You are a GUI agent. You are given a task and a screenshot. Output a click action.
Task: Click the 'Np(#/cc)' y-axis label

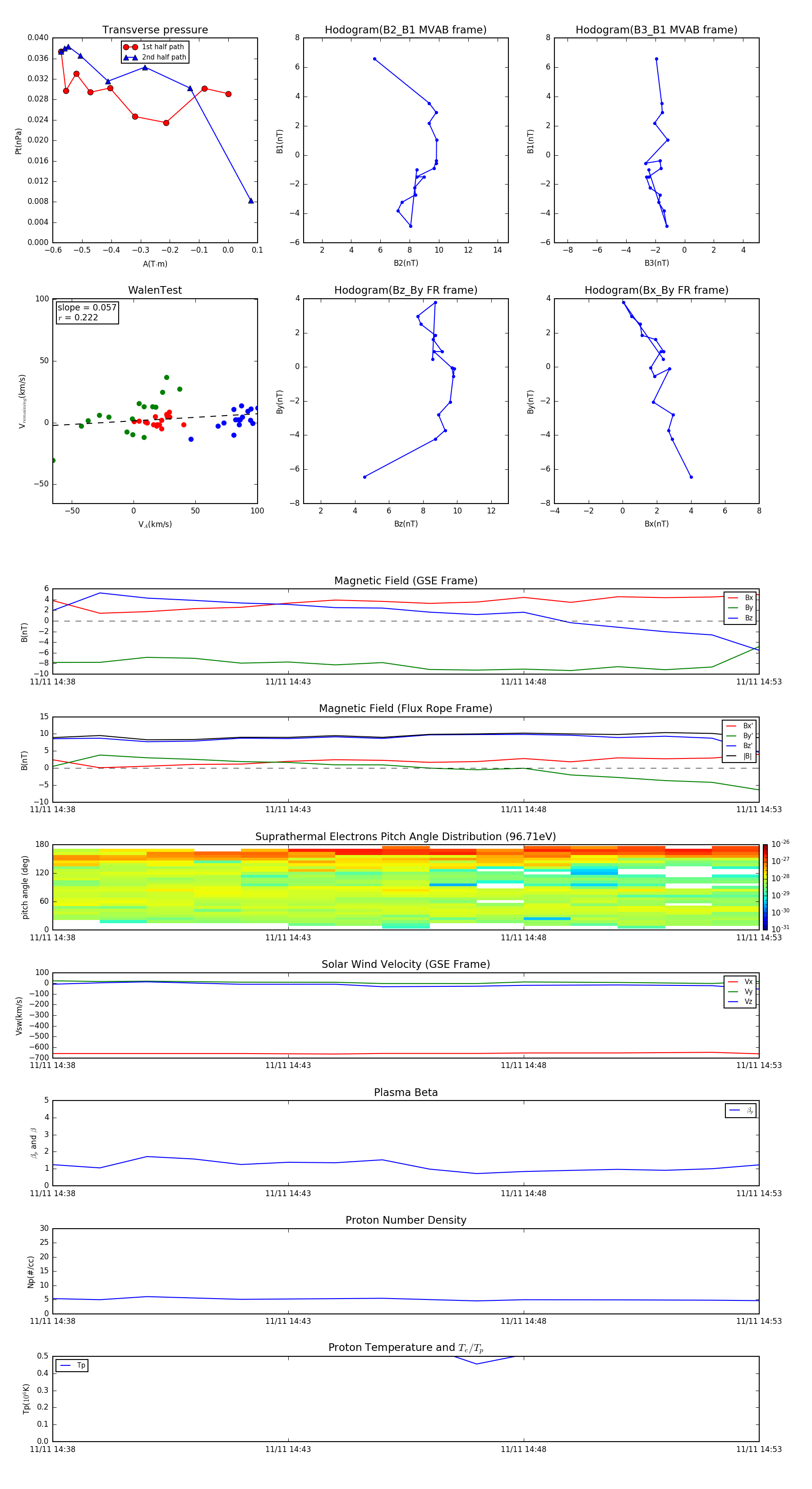click(x=31, y=1272)
